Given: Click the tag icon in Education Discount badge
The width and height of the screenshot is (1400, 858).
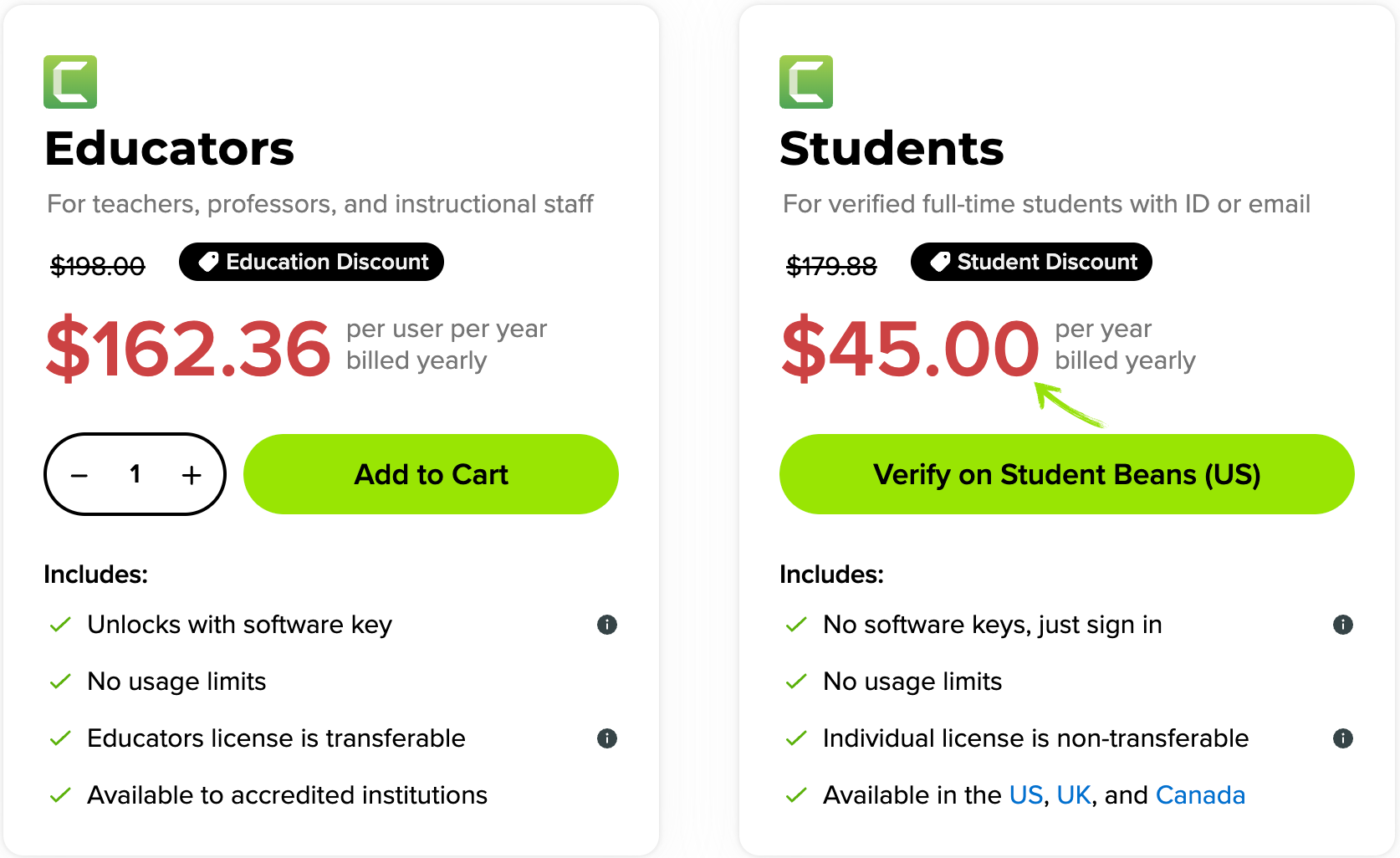Looking at the screenshot, I should [x=208, y=263].
